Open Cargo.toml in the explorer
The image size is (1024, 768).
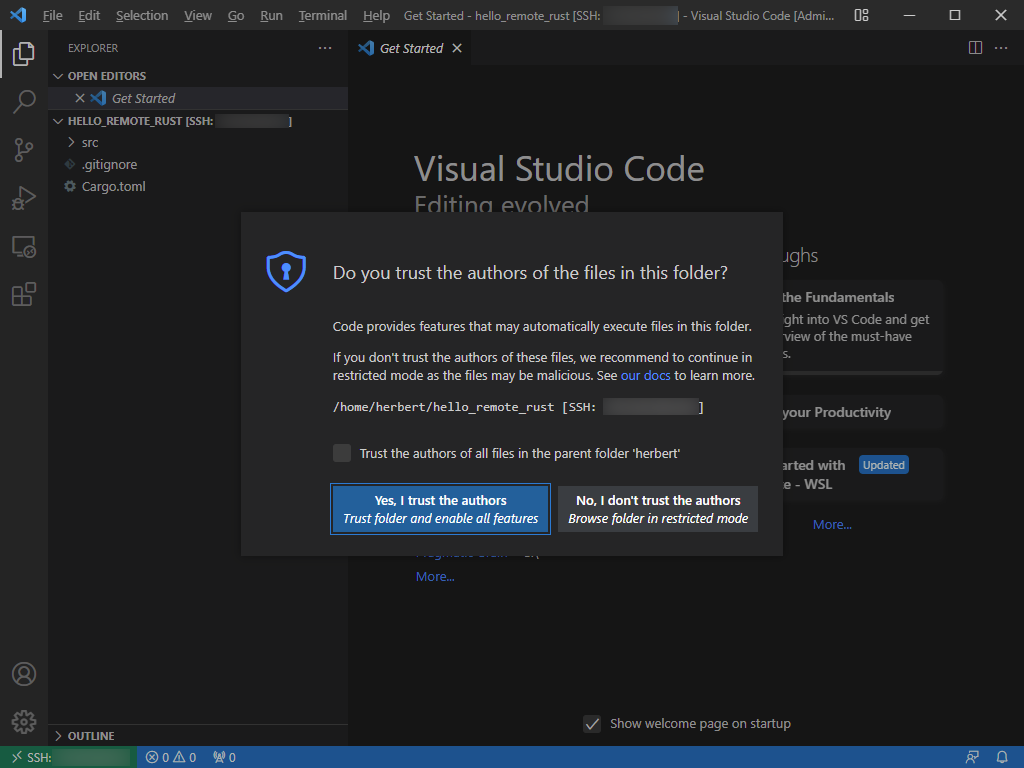click(x=113, y=186)
